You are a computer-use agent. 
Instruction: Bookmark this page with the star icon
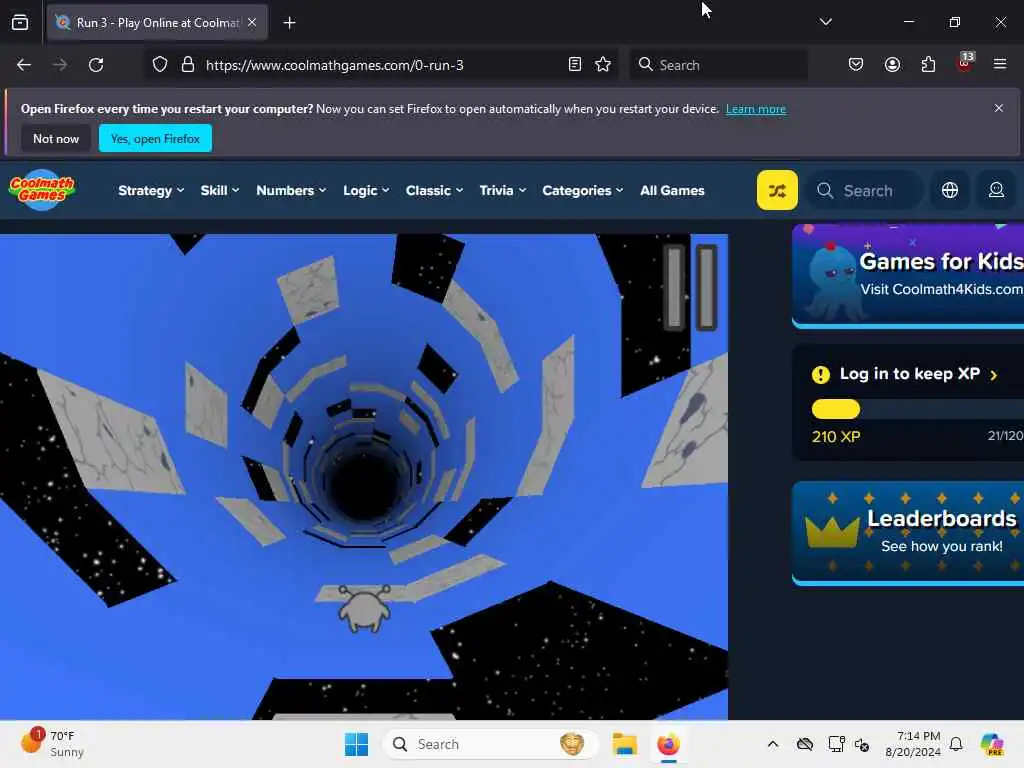pyautogui.click(x=603, y=65)
